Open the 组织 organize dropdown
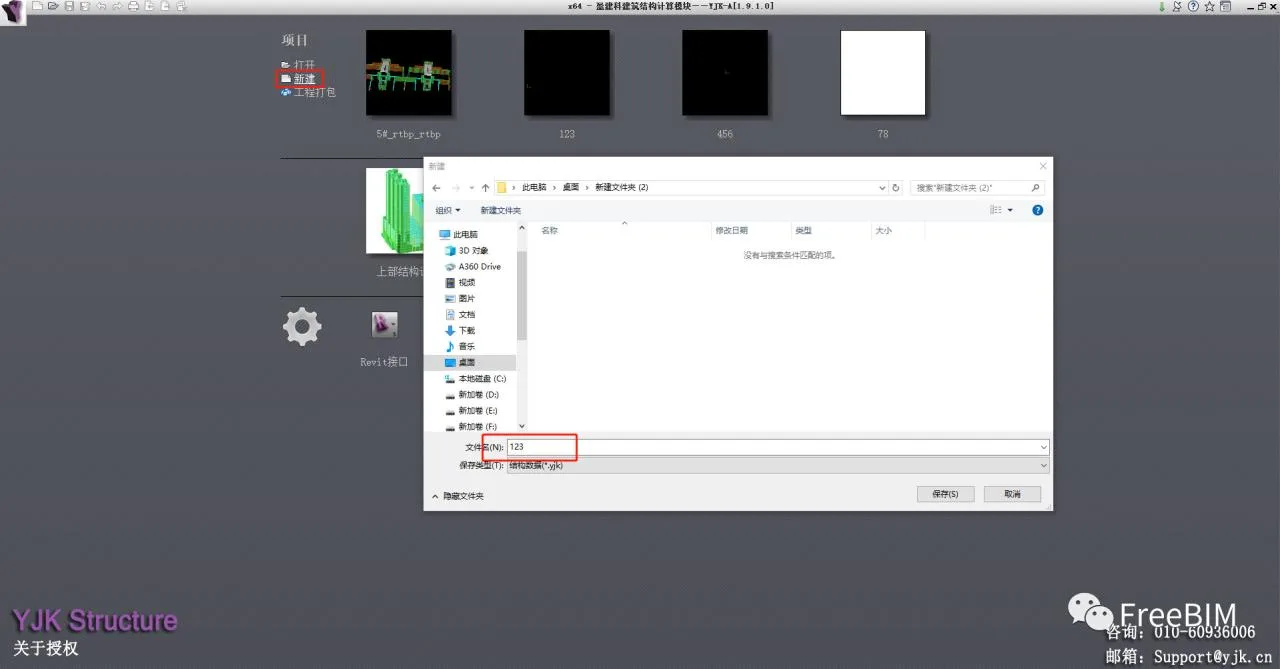 (448, 210)
